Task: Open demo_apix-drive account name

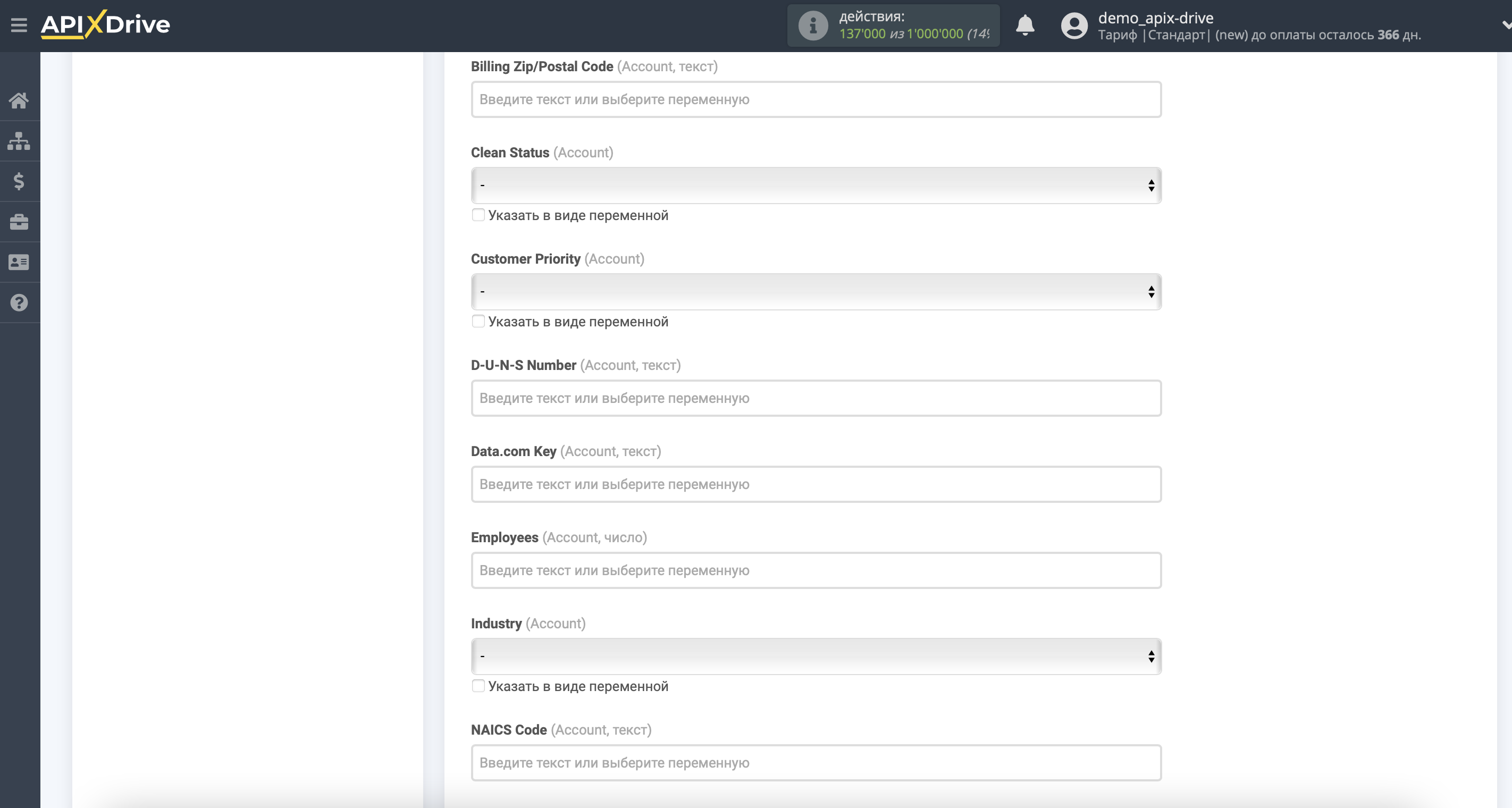Action: pos(1156,18)
